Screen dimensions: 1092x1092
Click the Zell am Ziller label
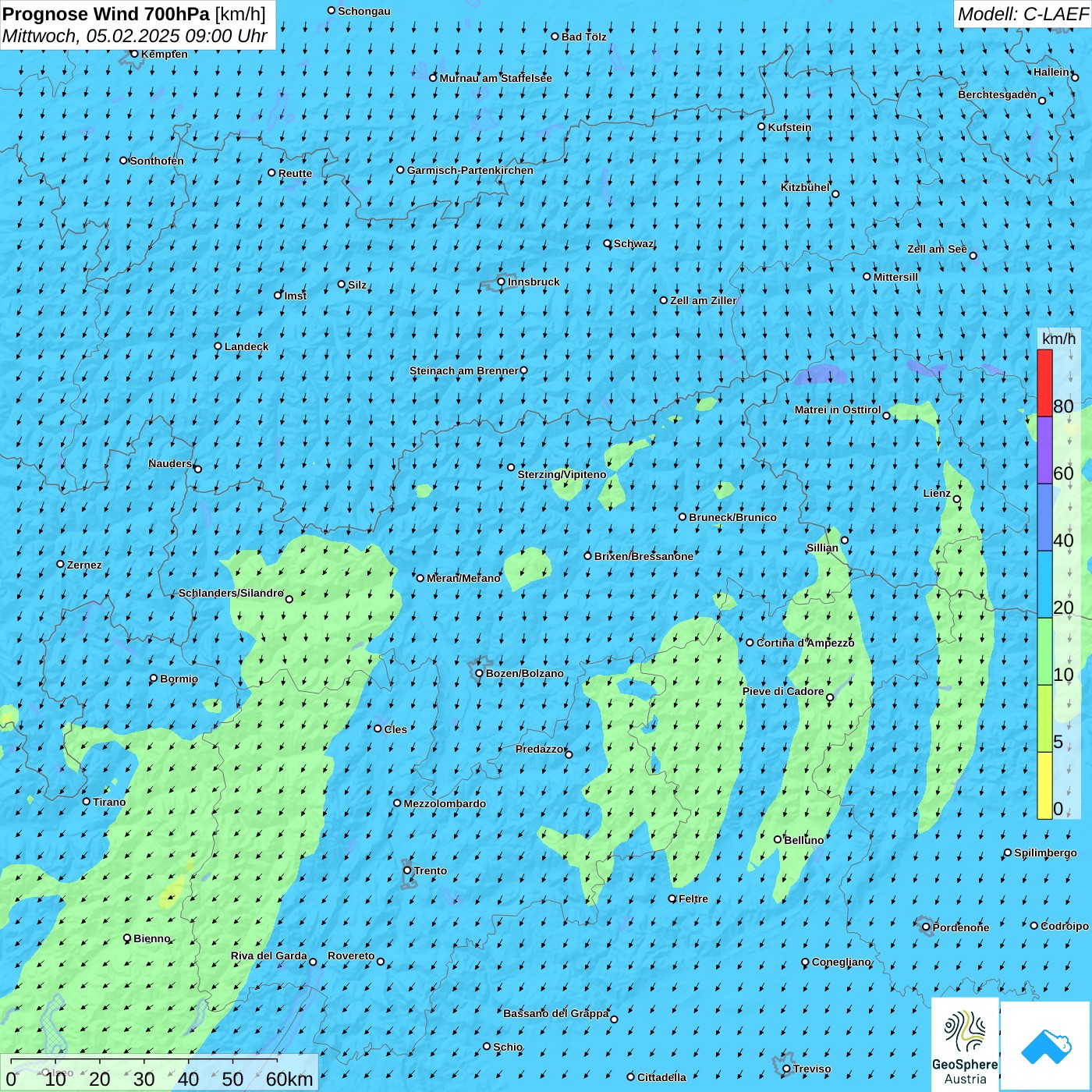704,300
